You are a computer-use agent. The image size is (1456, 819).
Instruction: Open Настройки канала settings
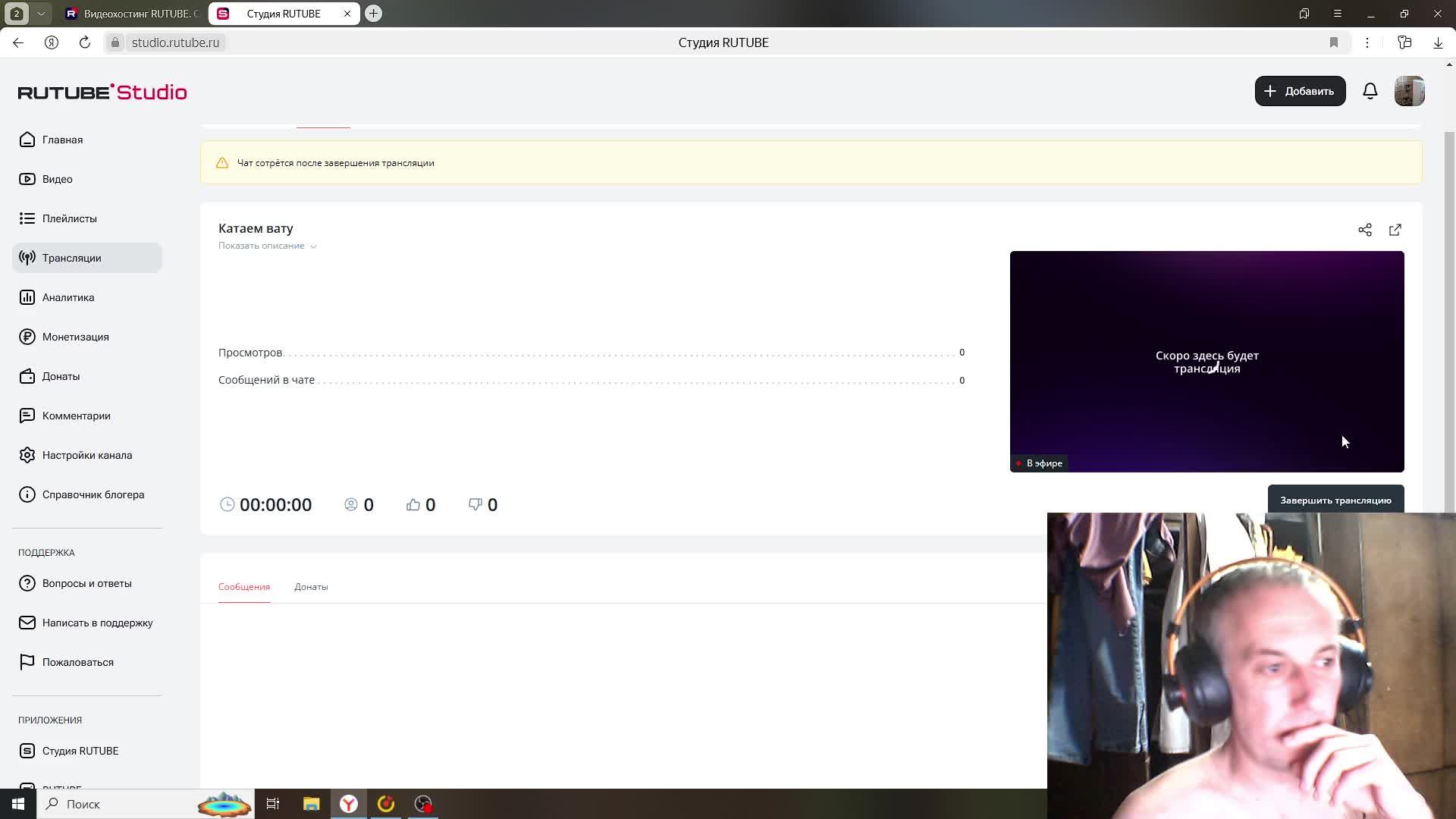pyautogui.click(x=86, y=455)
